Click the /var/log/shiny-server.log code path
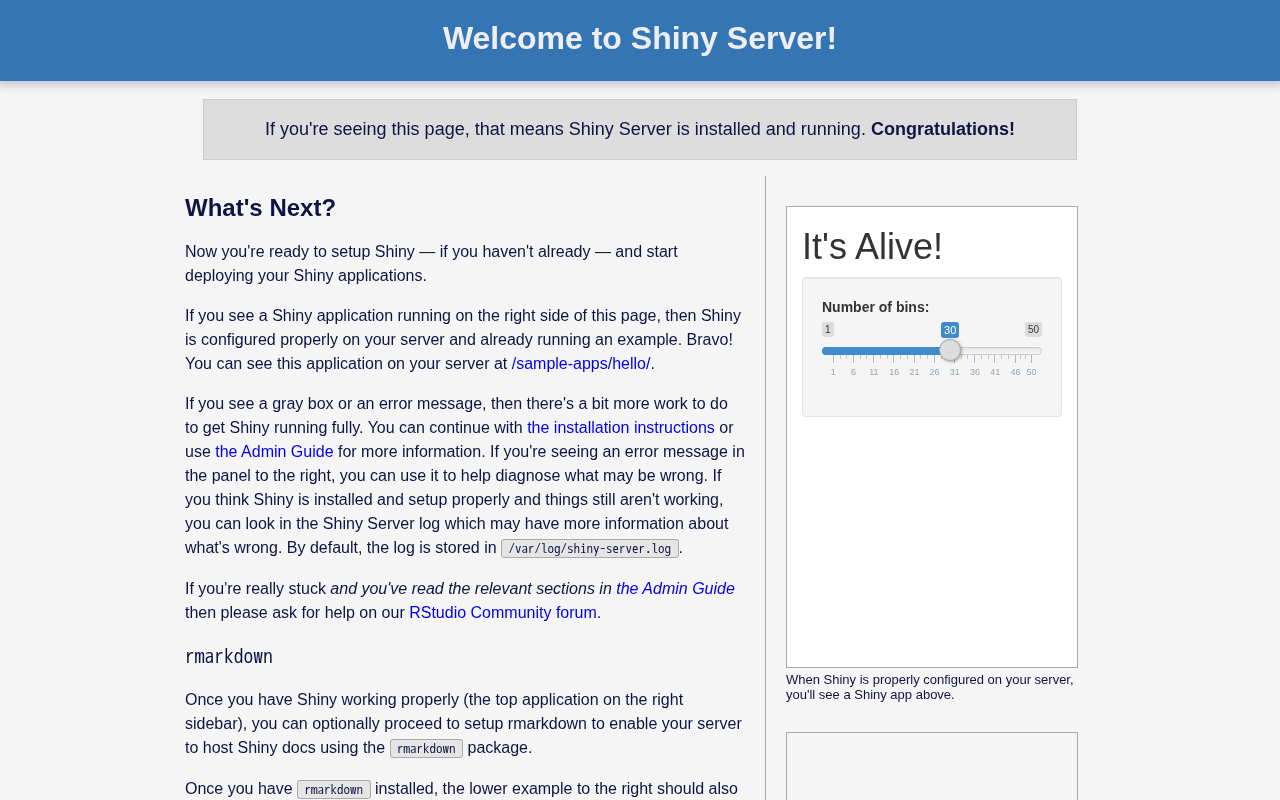1280x800 pixels. pos(590,549)
